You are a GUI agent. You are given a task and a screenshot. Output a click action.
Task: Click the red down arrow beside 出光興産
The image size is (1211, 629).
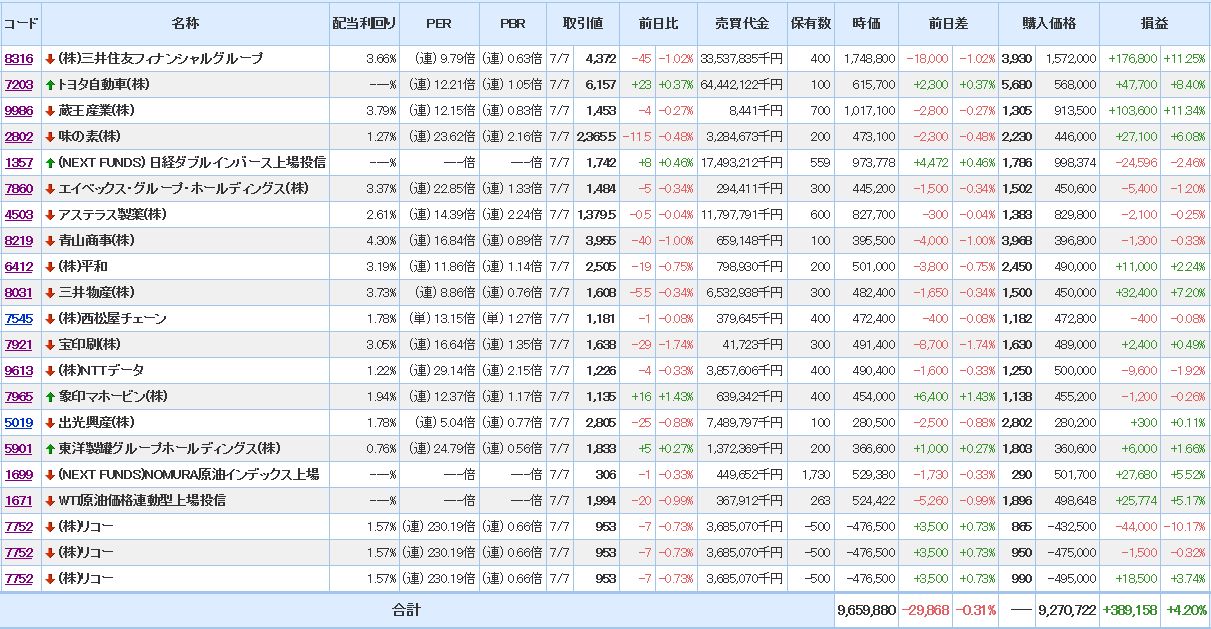(50, 423)
